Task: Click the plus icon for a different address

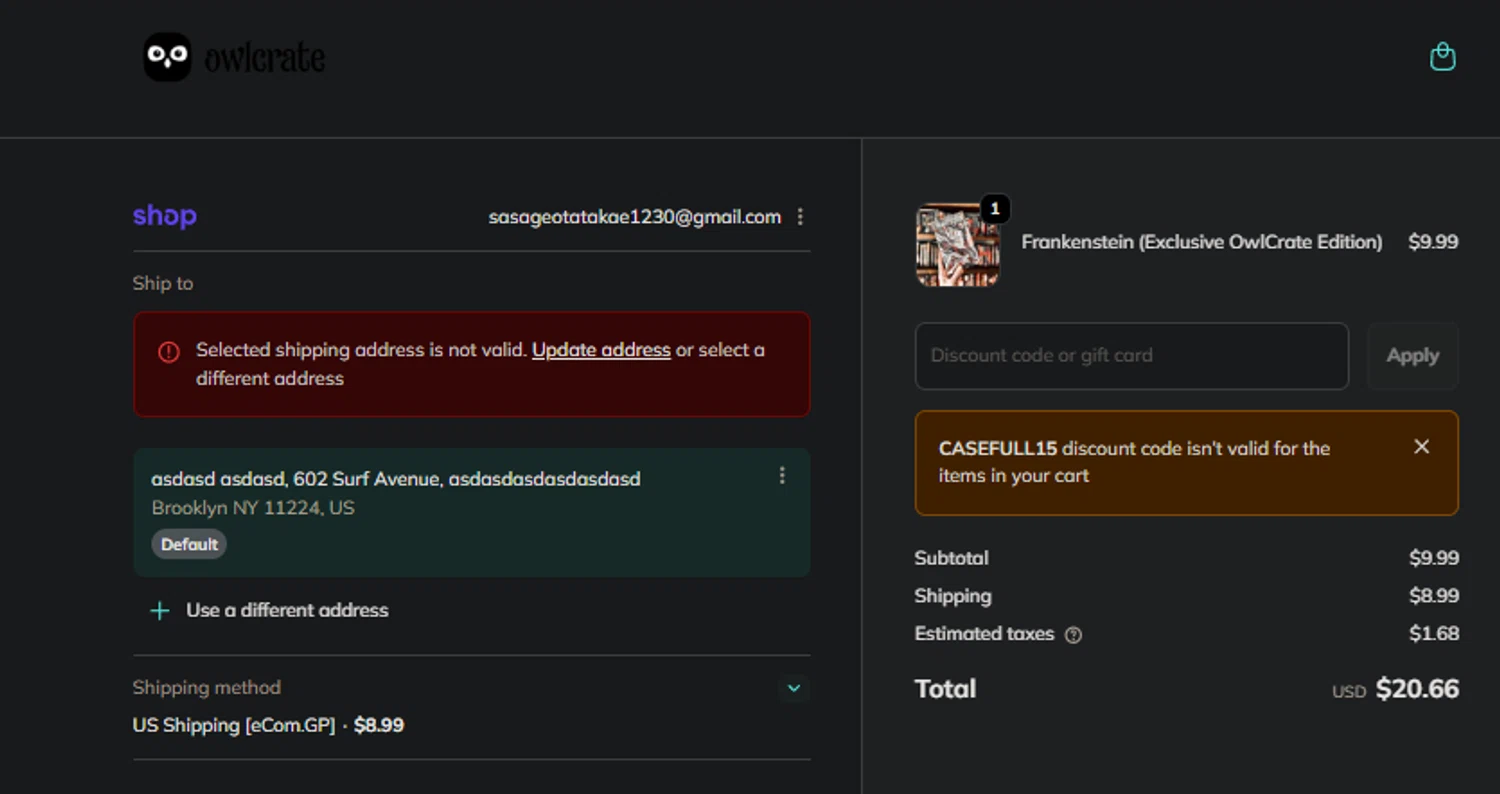Action: pyautogui.click(x=159, y=610)
